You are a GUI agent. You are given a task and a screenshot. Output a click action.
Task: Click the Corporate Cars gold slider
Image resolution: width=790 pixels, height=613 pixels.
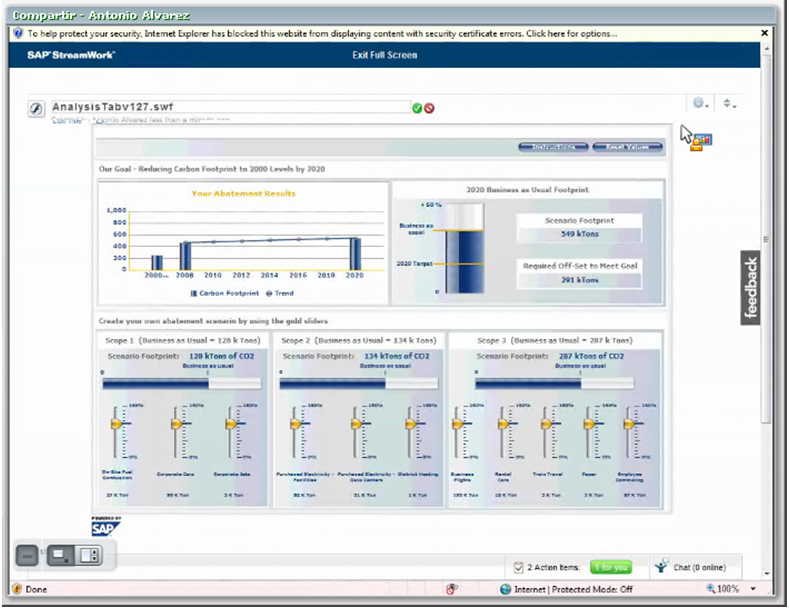[176, 425]
